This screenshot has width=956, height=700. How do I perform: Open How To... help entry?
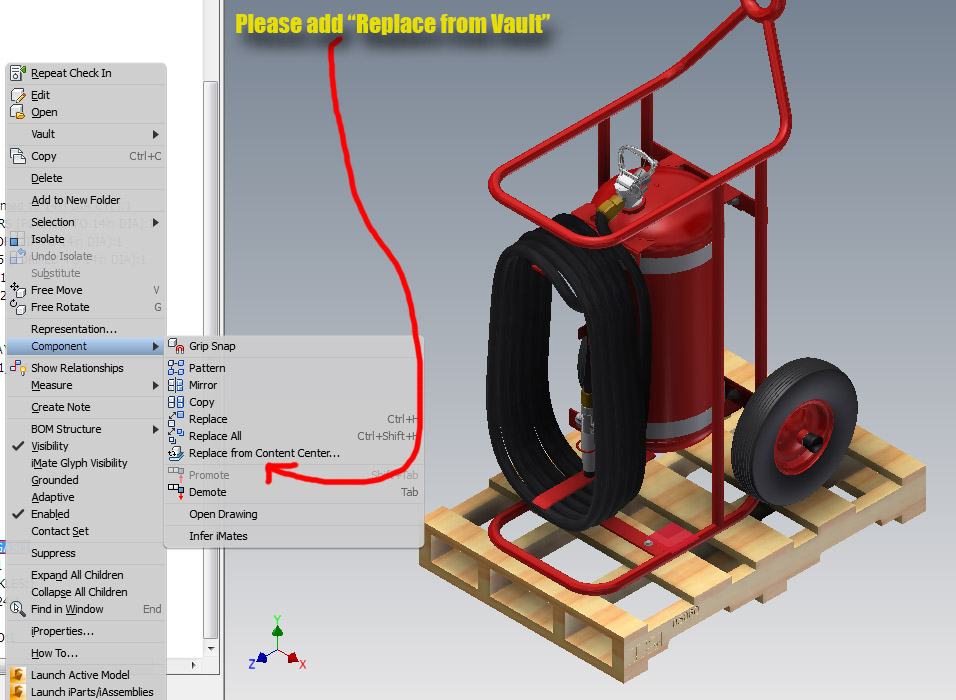(x=85, y=653)
